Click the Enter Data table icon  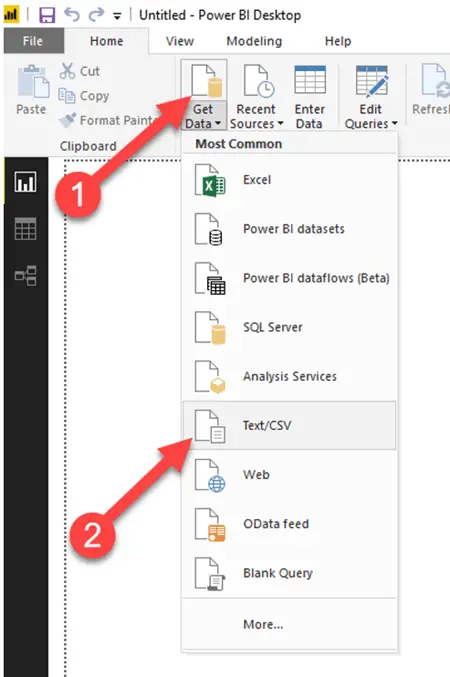(310, 79)
